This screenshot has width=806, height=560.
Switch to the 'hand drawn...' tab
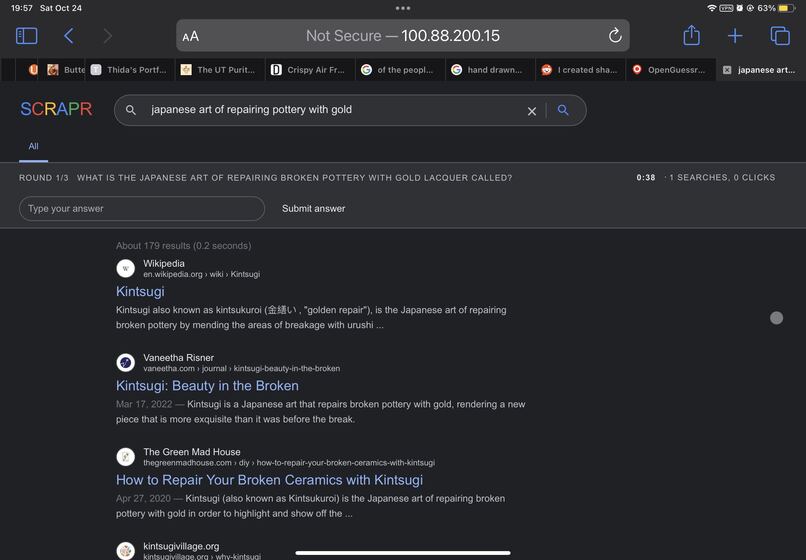pos(490,69)
